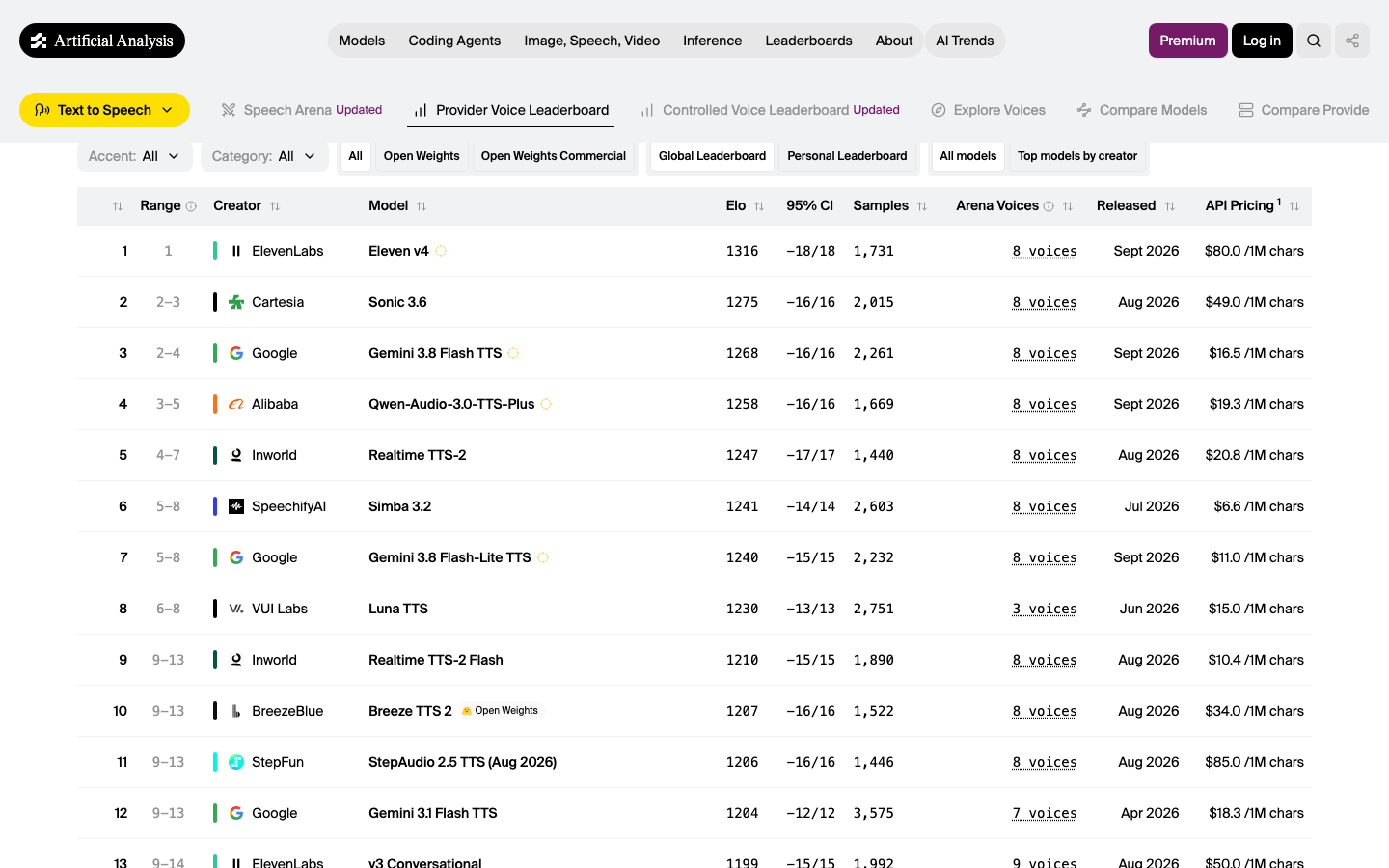
Task: Switch to Global Leaderboard
Action: [712, 156]
